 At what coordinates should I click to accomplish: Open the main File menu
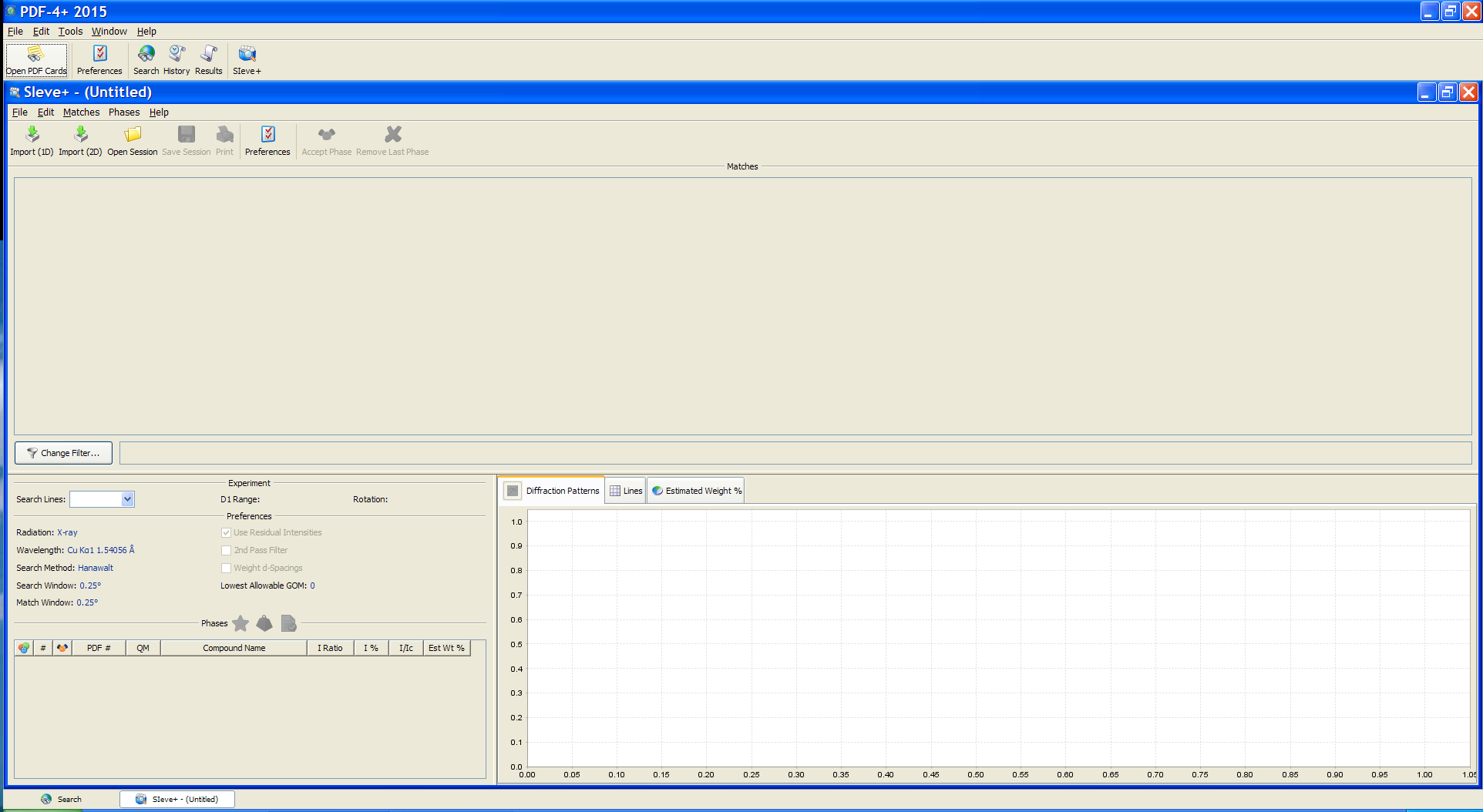click(x=15, y=32)
